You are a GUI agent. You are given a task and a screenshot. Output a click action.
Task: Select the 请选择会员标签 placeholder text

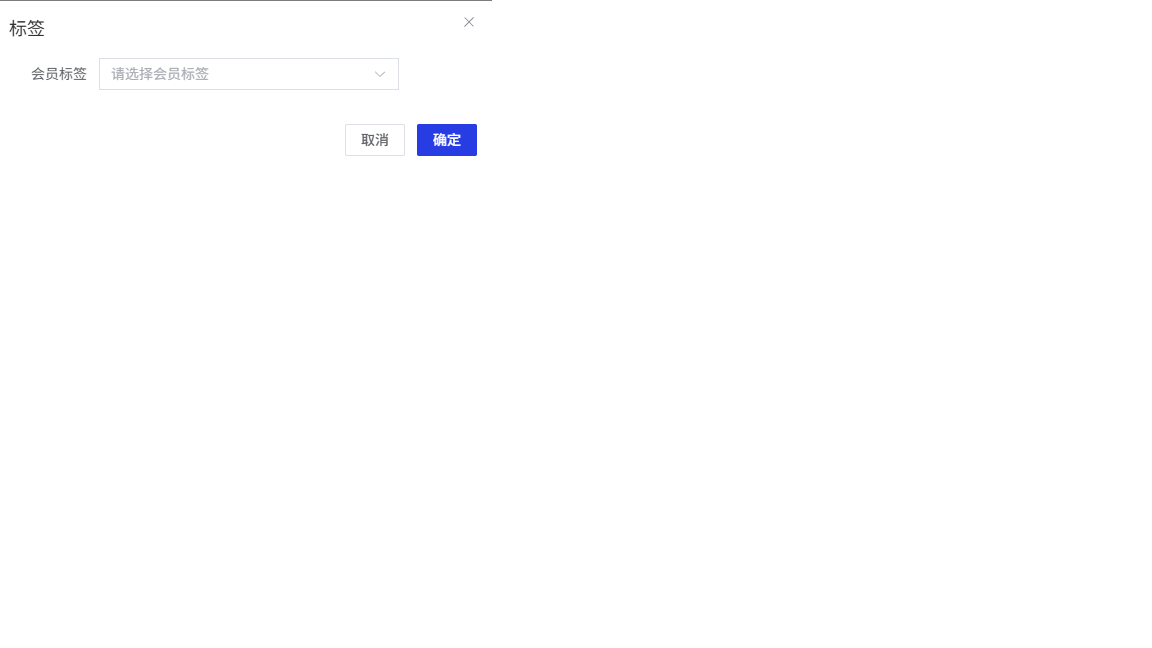[x=160, y=74]
